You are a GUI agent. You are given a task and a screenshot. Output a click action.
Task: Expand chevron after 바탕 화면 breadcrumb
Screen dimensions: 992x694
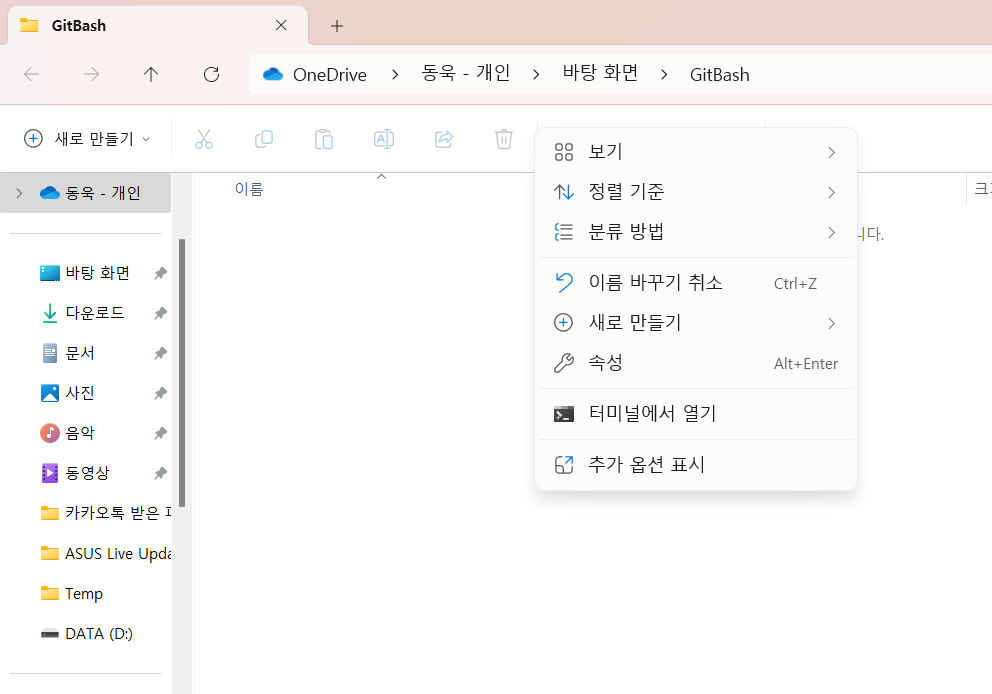point(664,75)
